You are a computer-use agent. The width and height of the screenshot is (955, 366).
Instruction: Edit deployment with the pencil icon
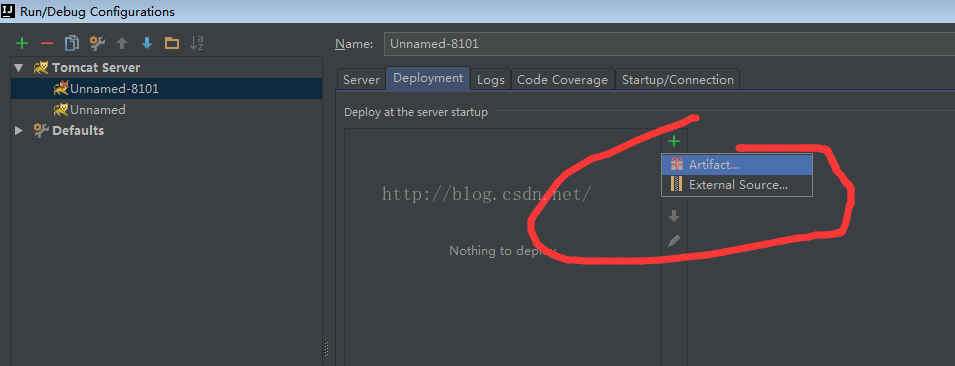coord(674,241)
